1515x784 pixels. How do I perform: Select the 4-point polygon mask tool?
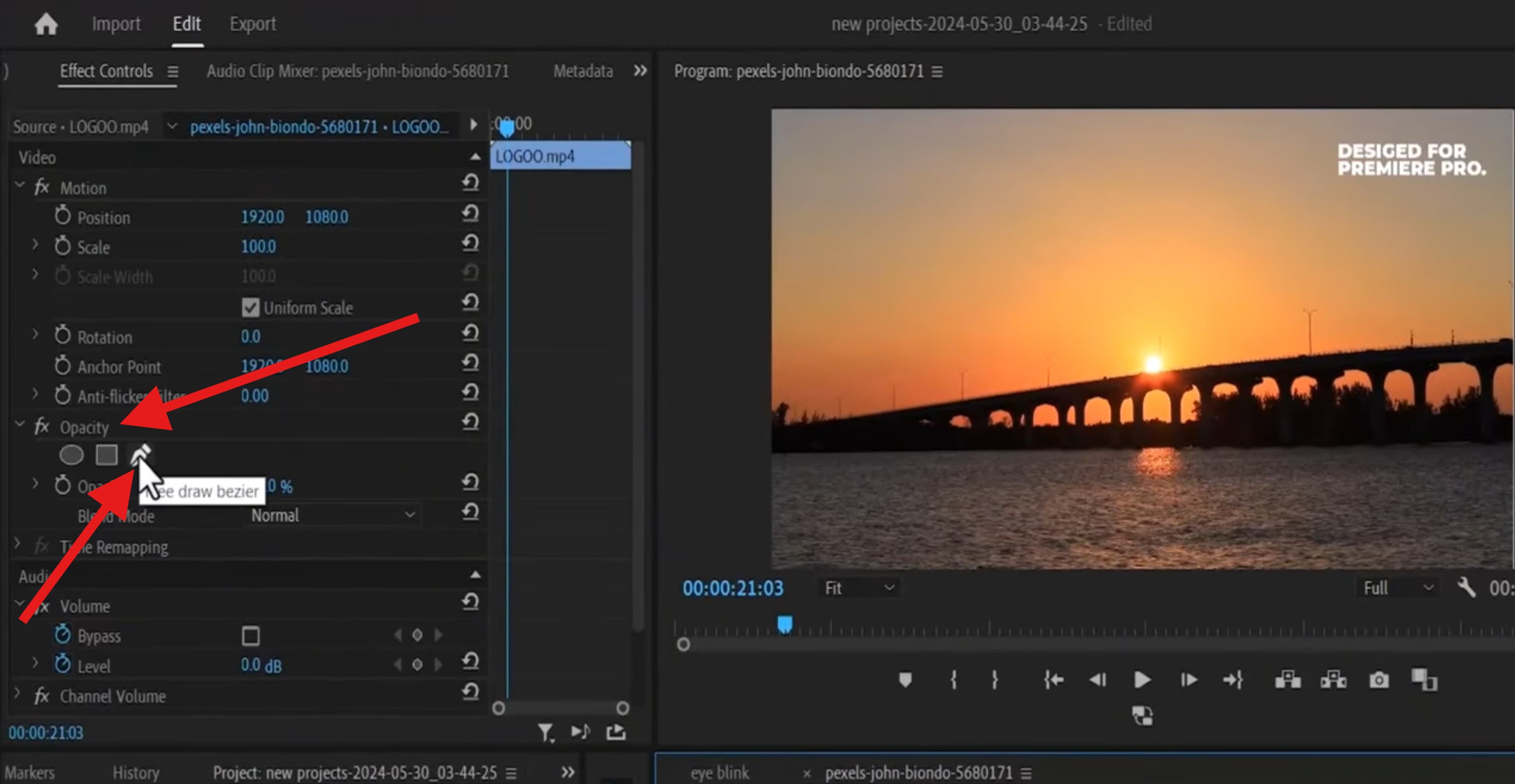(107, 455)
